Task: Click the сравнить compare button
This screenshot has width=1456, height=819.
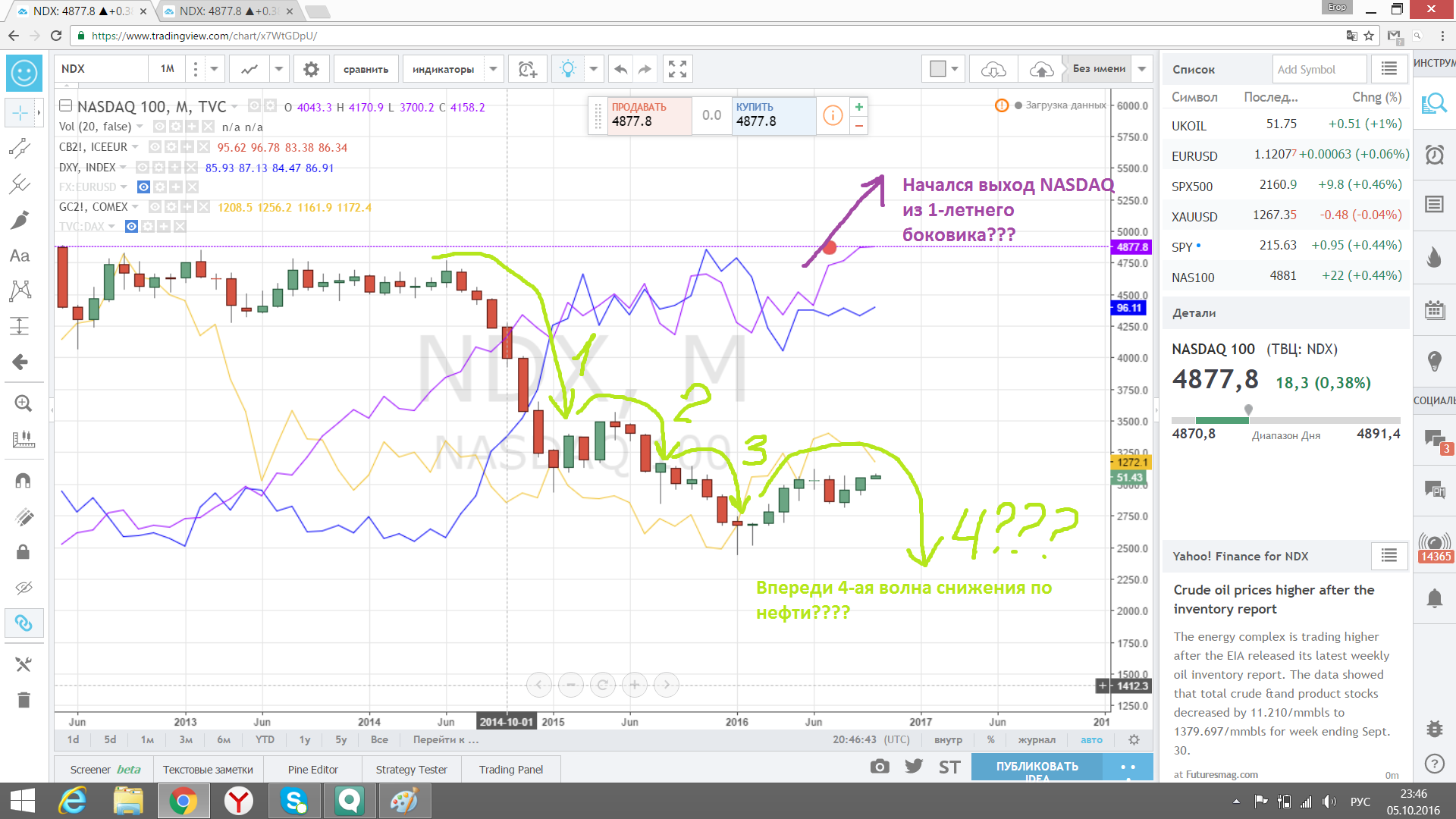Action: 366,69
